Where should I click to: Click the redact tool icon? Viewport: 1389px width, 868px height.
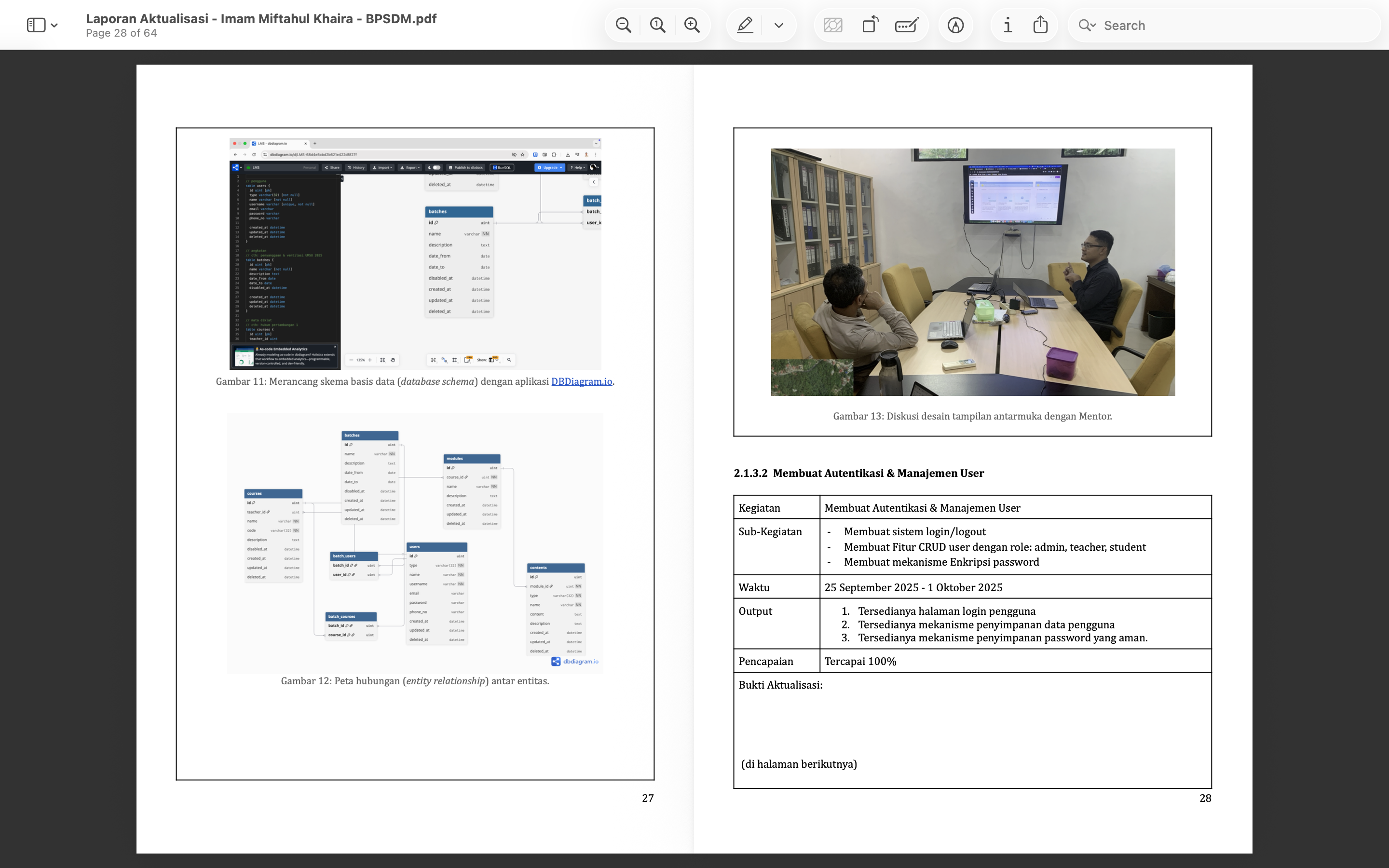click(x=833, y=25)
